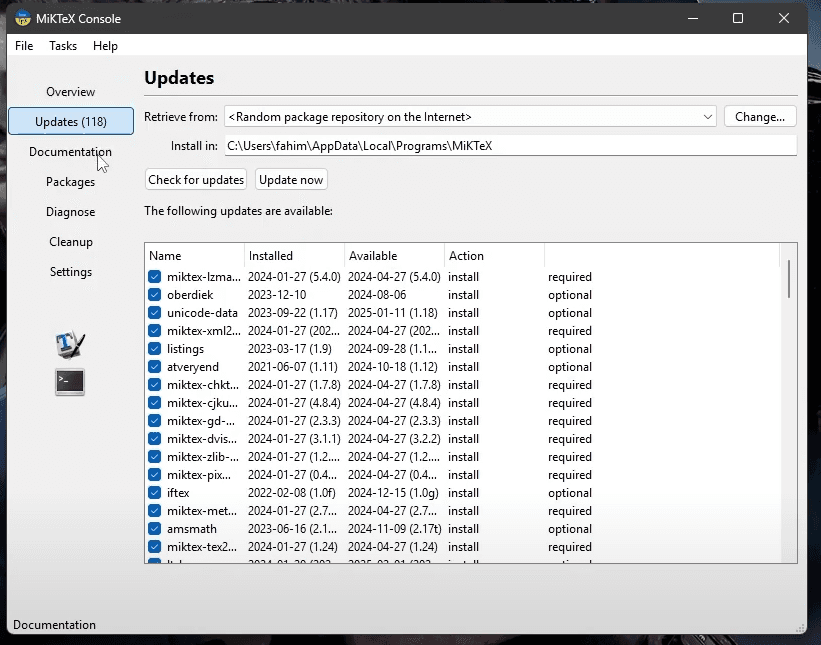
Task: Select the Updates (118) page
Action: coord(71,121)
